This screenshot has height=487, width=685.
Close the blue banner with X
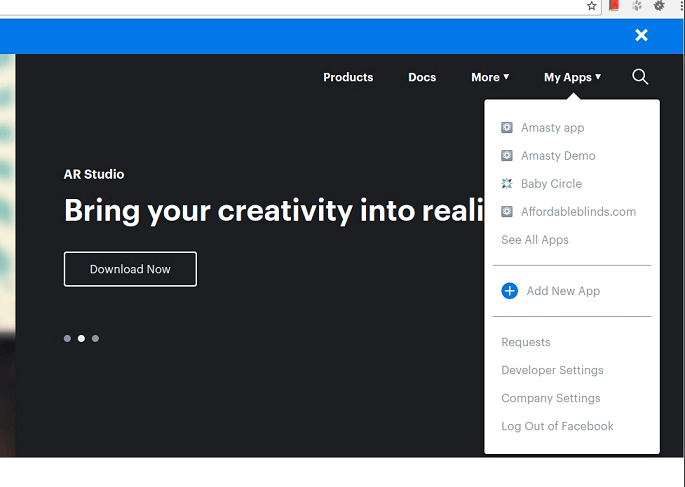tap(641, 35)
